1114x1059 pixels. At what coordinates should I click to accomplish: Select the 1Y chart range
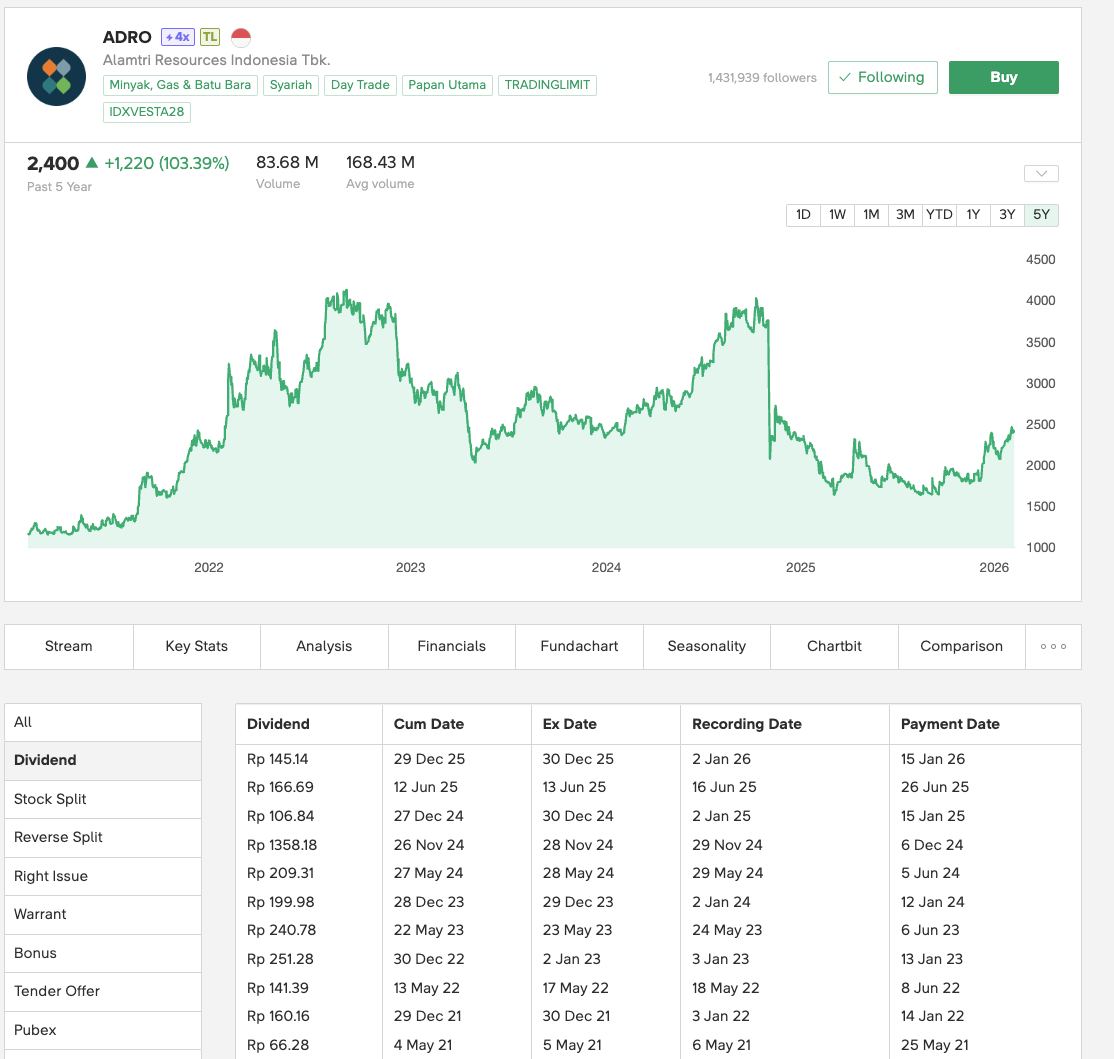point(973,215)
